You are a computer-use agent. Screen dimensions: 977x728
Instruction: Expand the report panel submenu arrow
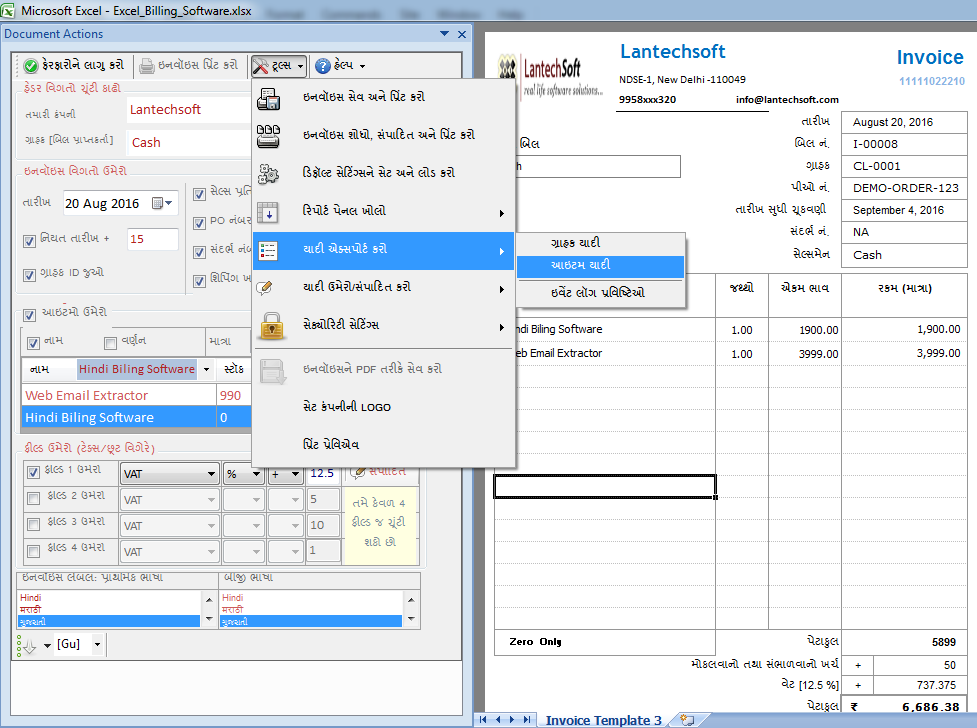[502, 213]
